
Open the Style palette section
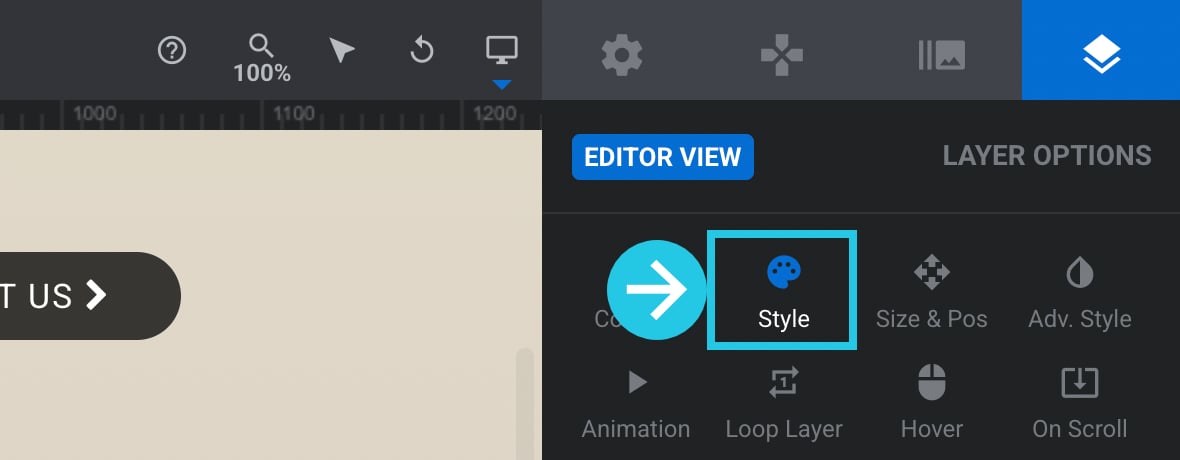pos(783,291)
